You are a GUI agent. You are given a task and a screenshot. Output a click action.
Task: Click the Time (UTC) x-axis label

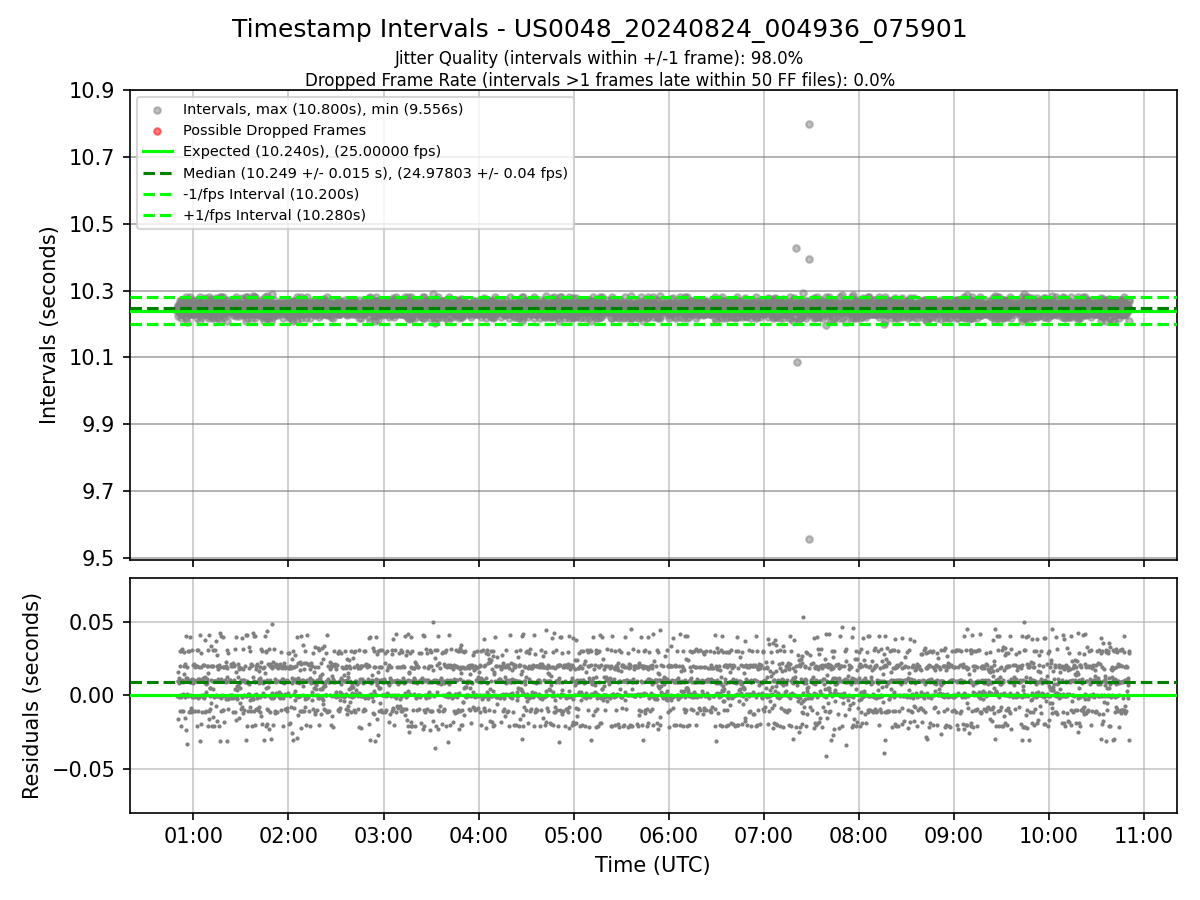tap(652, 865)
